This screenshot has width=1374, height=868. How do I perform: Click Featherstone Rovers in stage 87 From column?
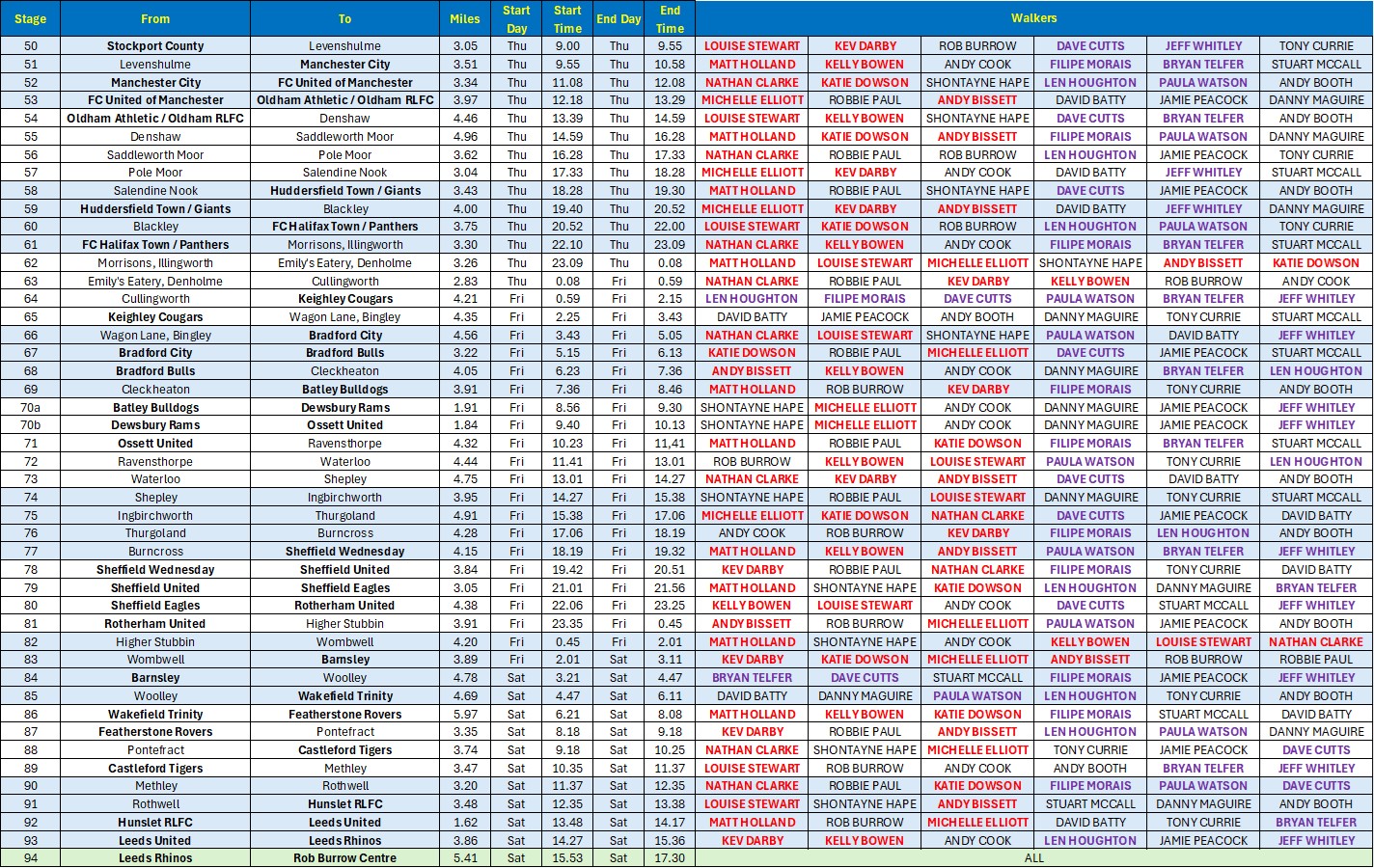coord(155,732)
